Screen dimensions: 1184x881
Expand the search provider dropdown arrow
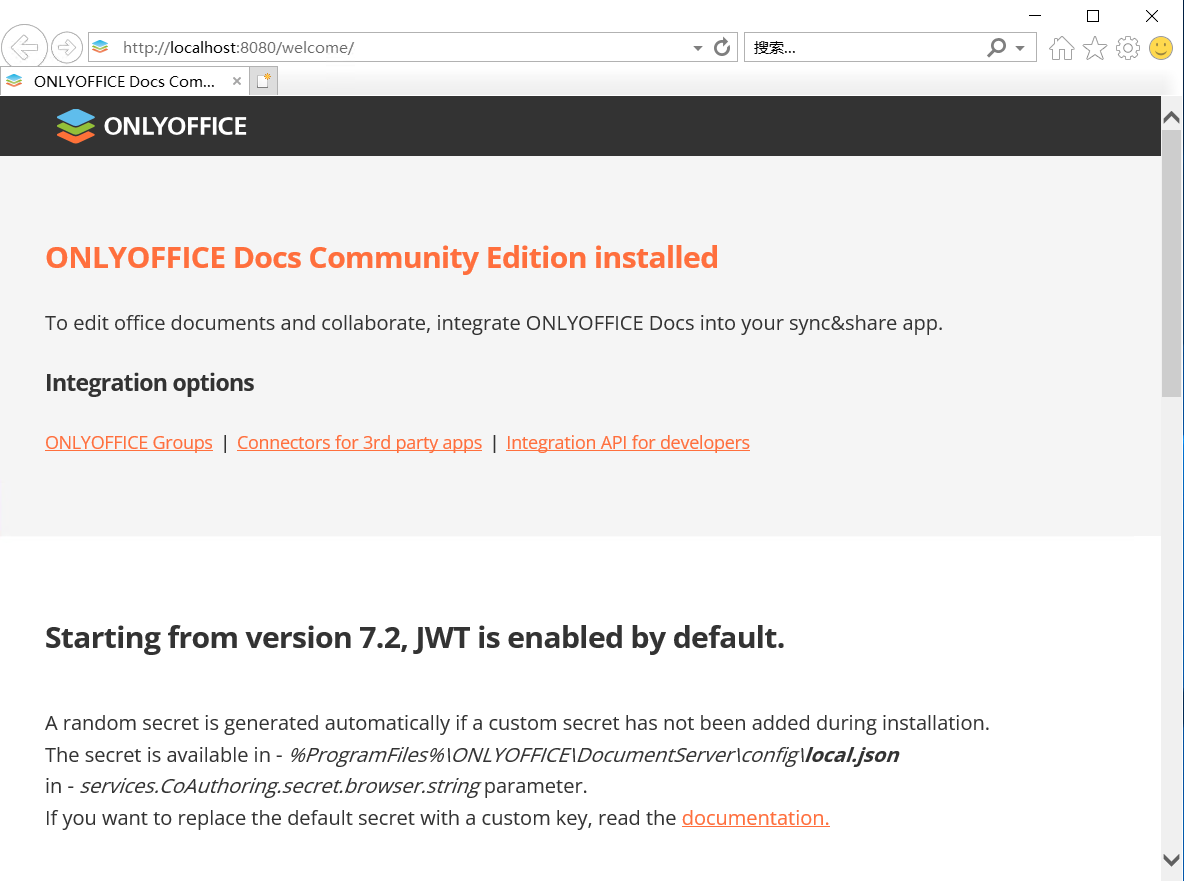pos(1019,48)
